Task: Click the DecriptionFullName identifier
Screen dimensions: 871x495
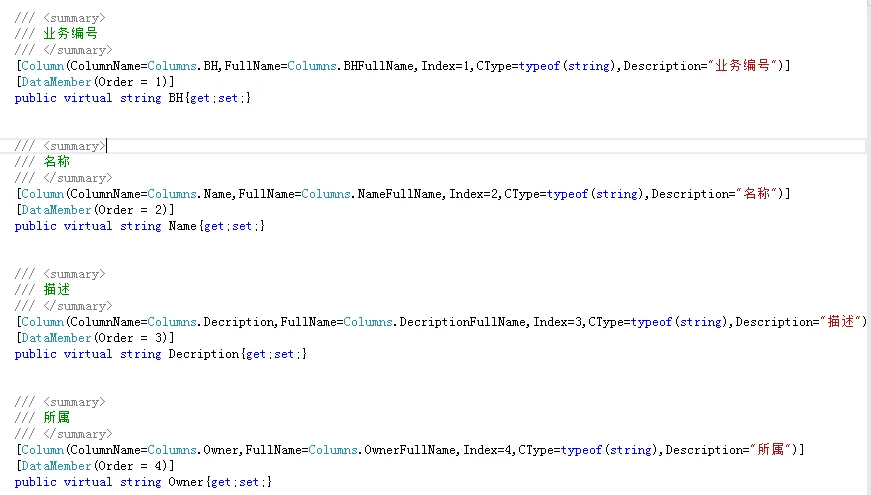Action: 463,322
